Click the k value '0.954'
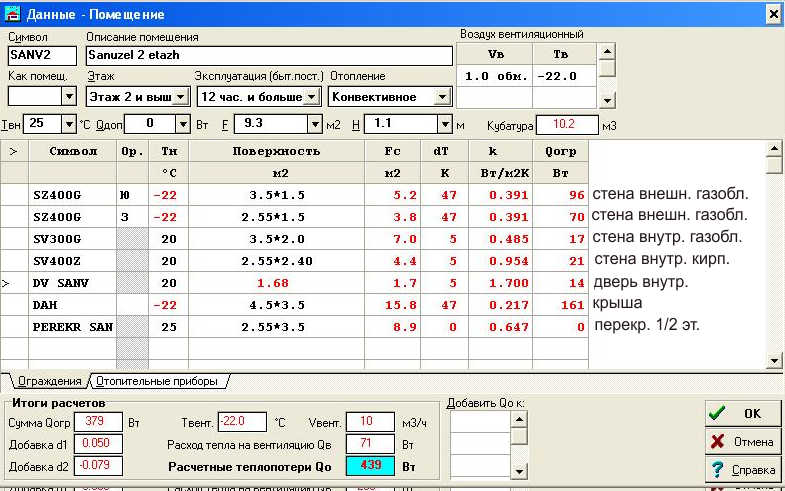 coord(500,261)
